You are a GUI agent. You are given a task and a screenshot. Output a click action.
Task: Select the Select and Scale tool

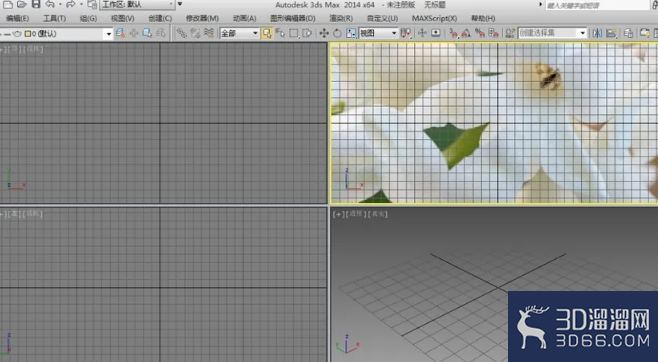click(351, 33)
